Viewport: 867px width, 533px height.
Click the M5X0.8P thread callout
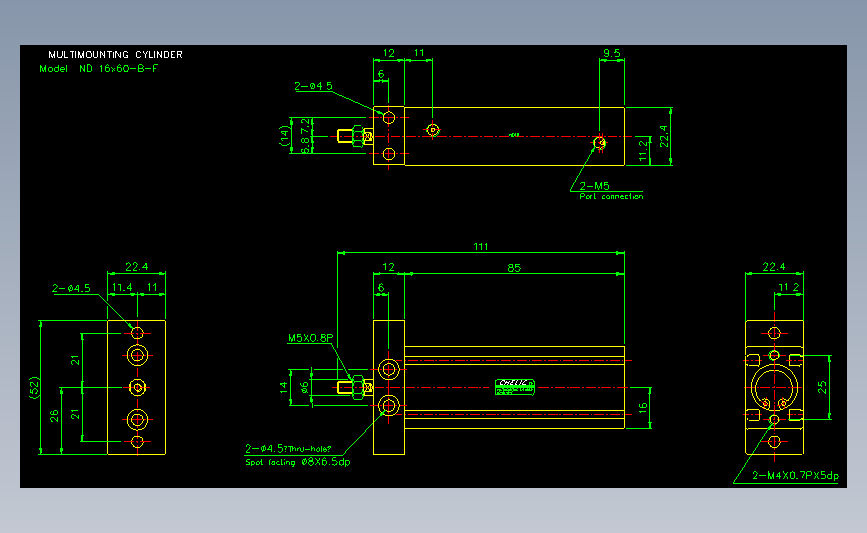pyautogui.click(x=311, y=338)
